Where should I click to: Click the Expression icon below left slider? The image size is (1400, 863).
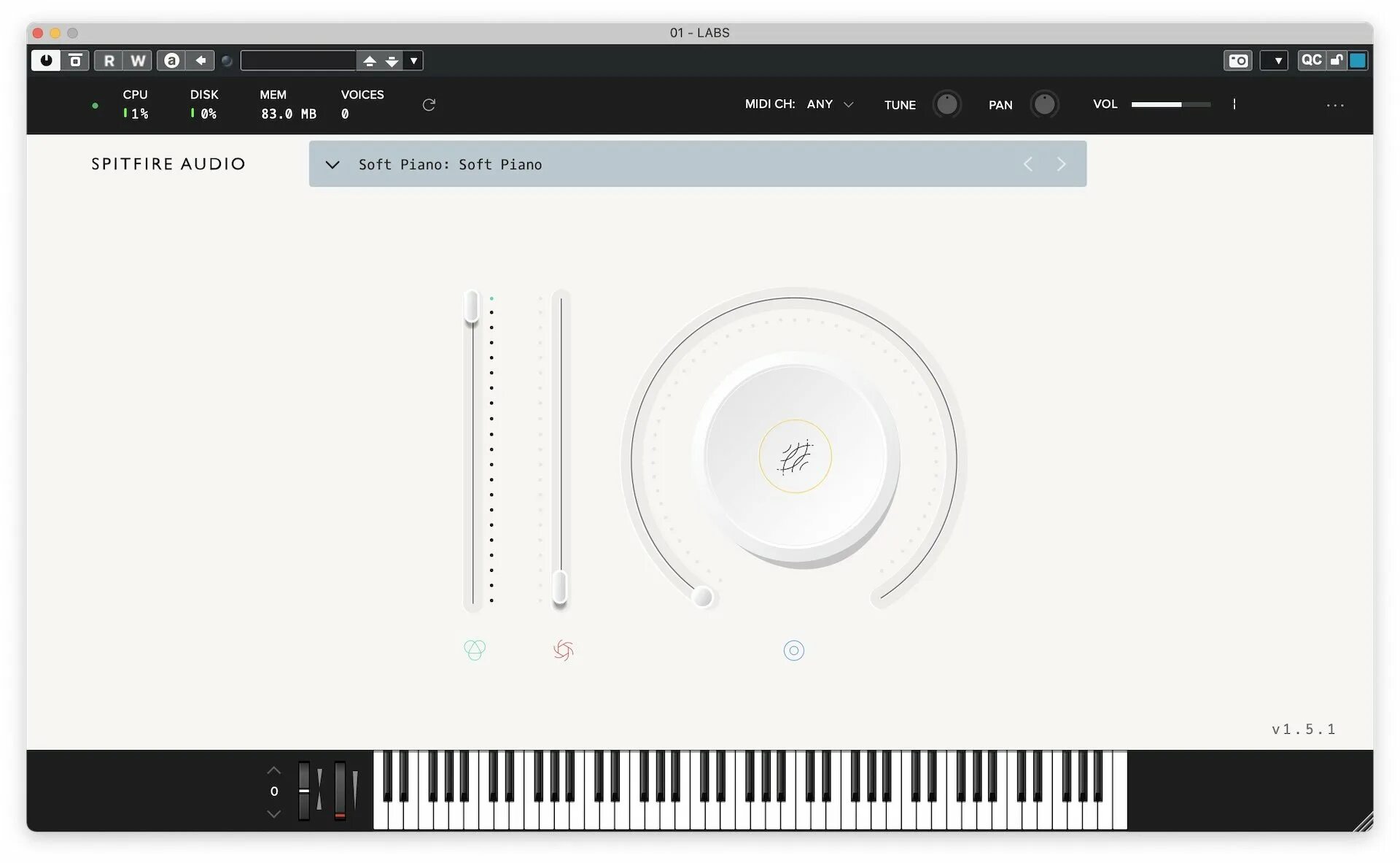(x=475, y=649)
